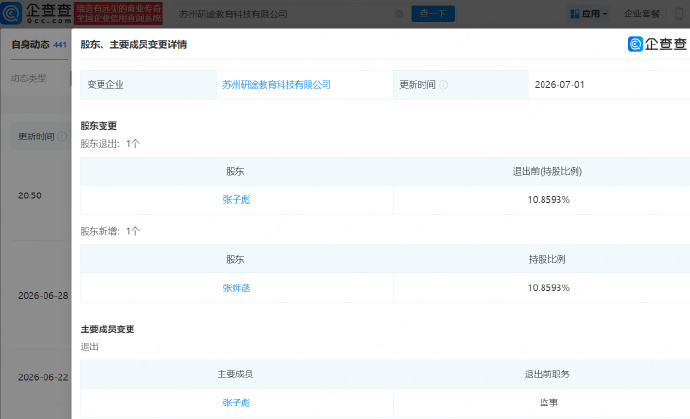Click the company name search input field
The image size is (690, 419).
284,14
